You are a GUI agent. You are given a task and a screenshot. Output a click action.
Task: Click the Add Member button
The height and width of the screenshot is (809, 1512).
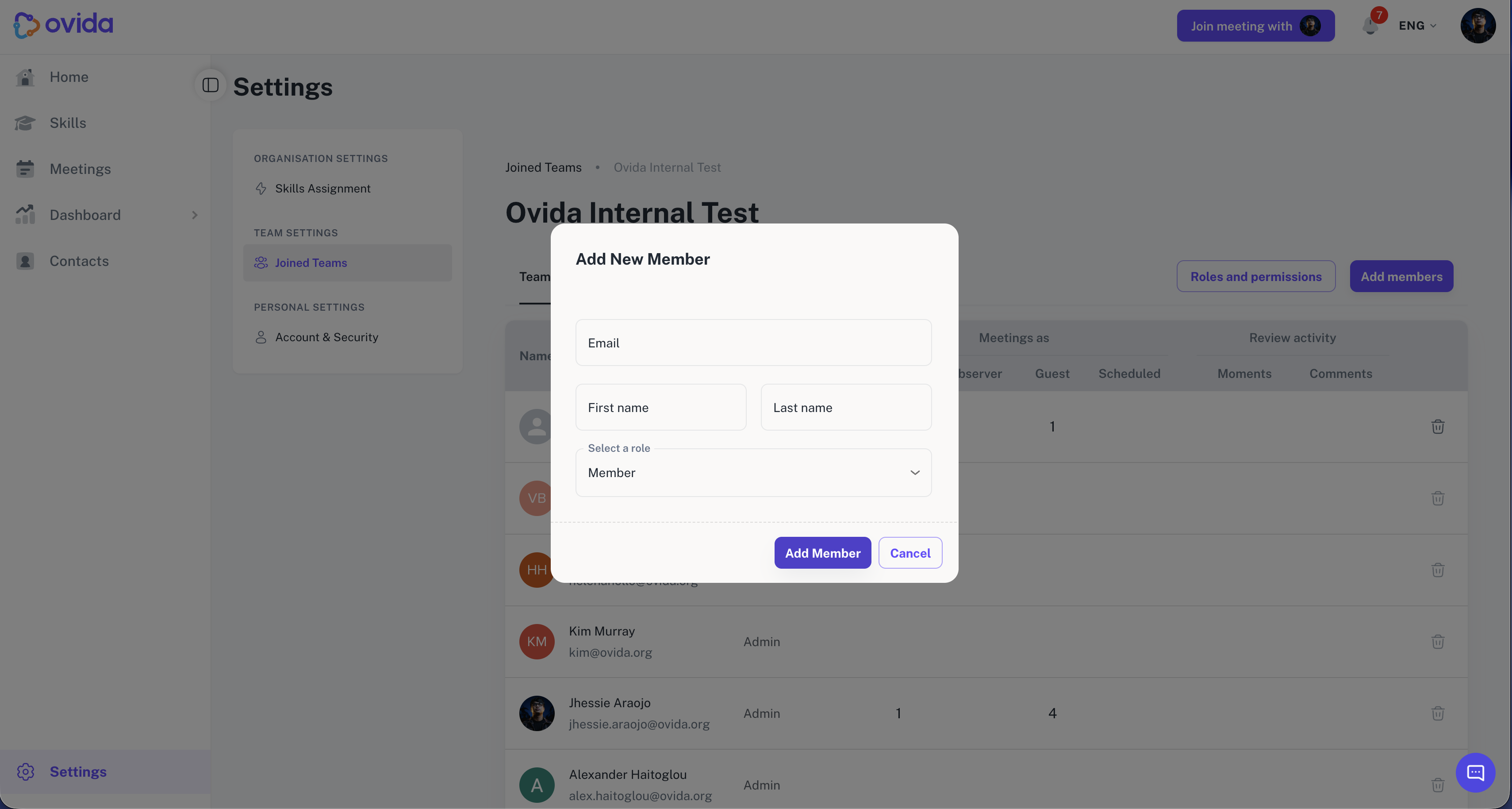coord(822,553)
